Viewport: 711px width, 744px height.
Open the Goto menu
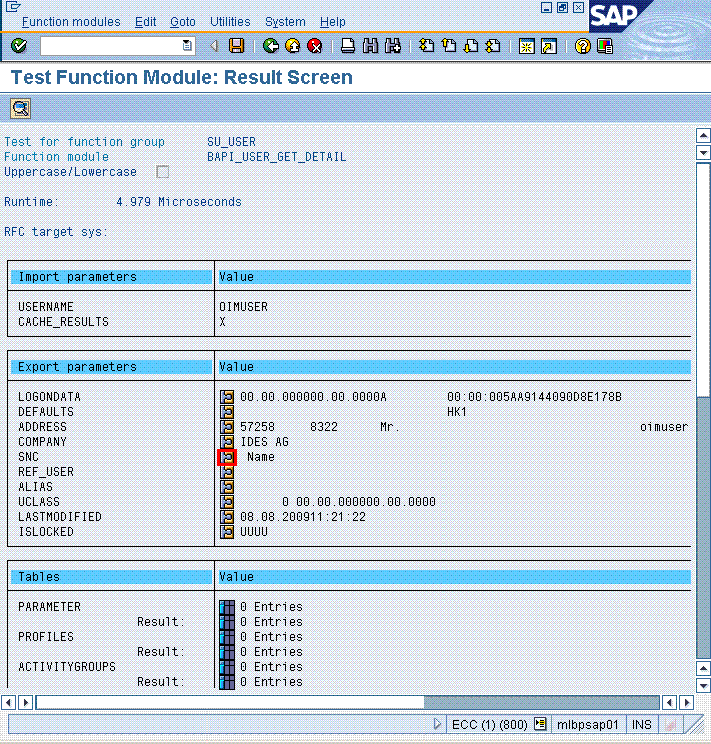(183, 22)
